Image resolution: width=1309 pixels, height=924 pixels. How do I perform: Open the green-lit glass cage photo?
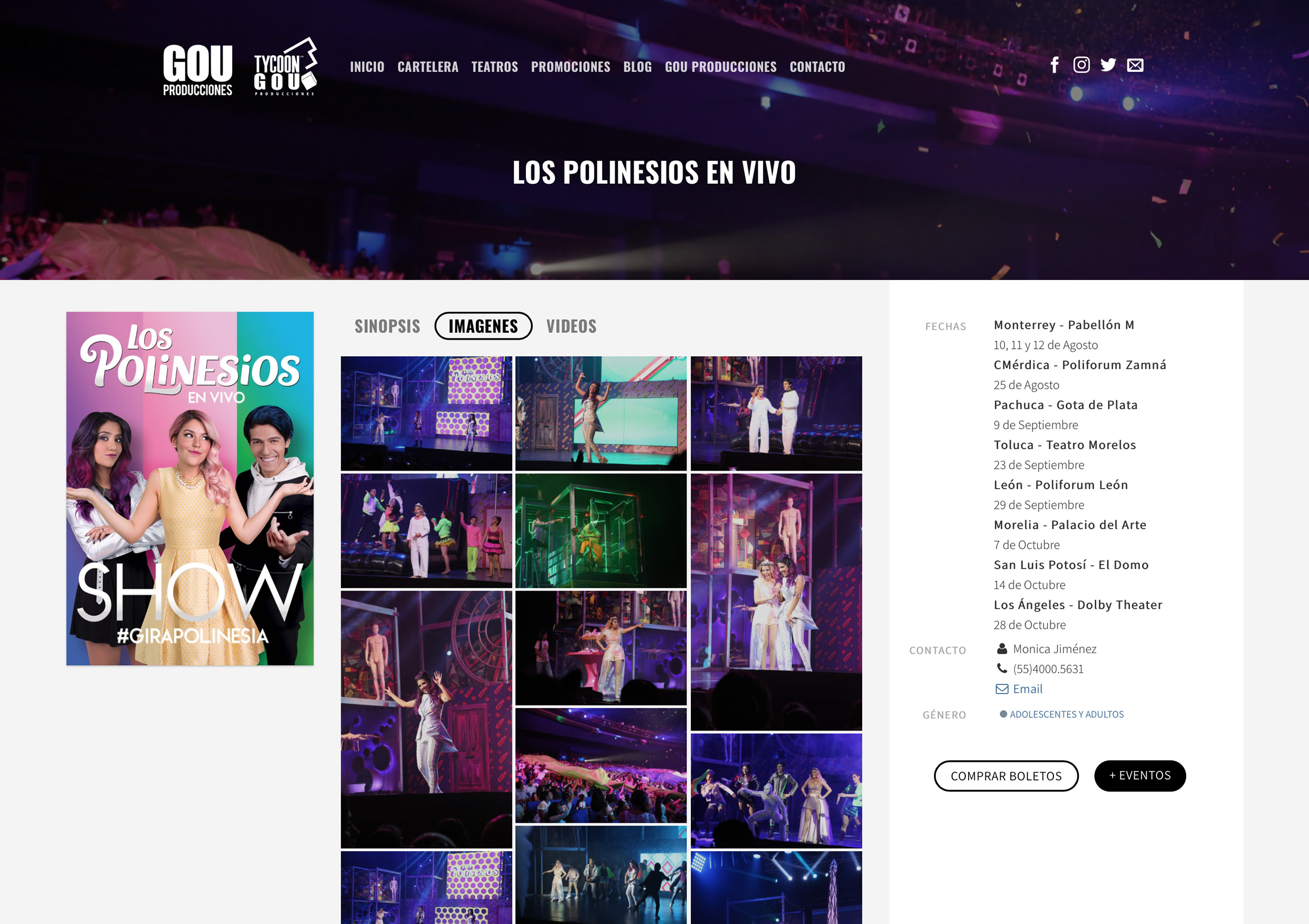pos(601,531)
